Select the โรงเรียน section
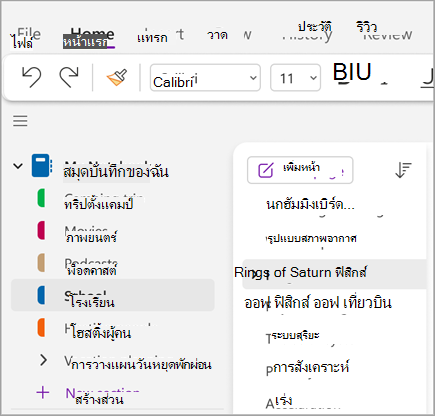This screenshot has width=435, height=416. click(113, 295)
